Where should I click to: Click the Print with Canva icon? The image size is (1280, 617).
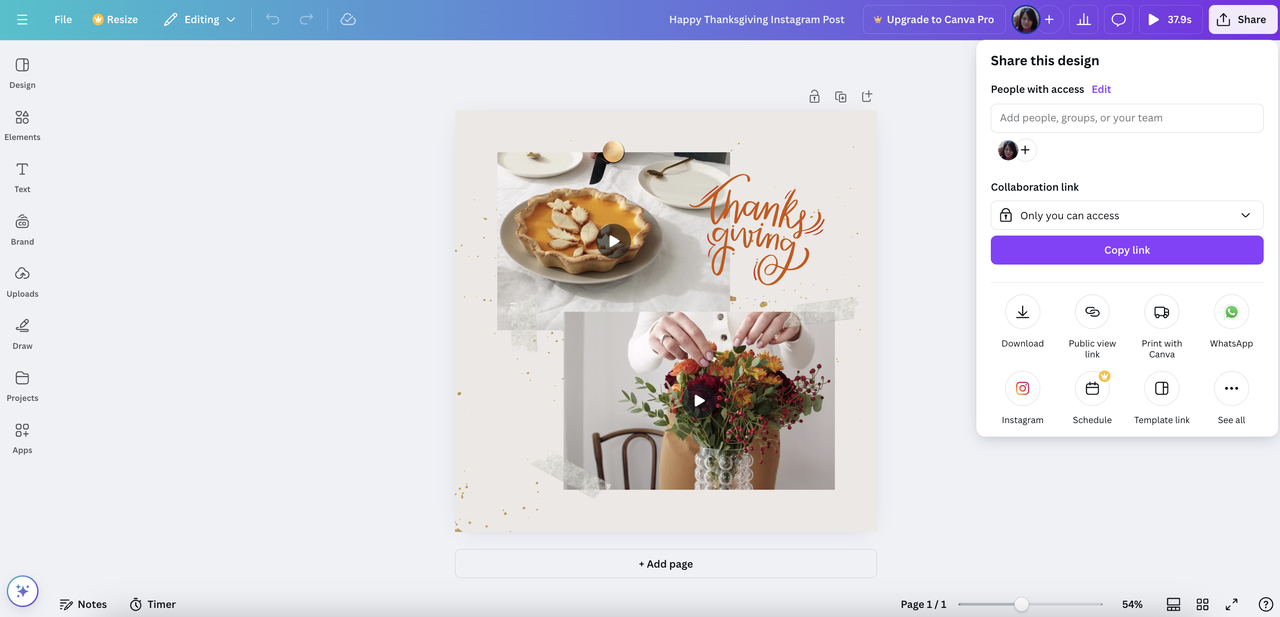[1162, 312]
